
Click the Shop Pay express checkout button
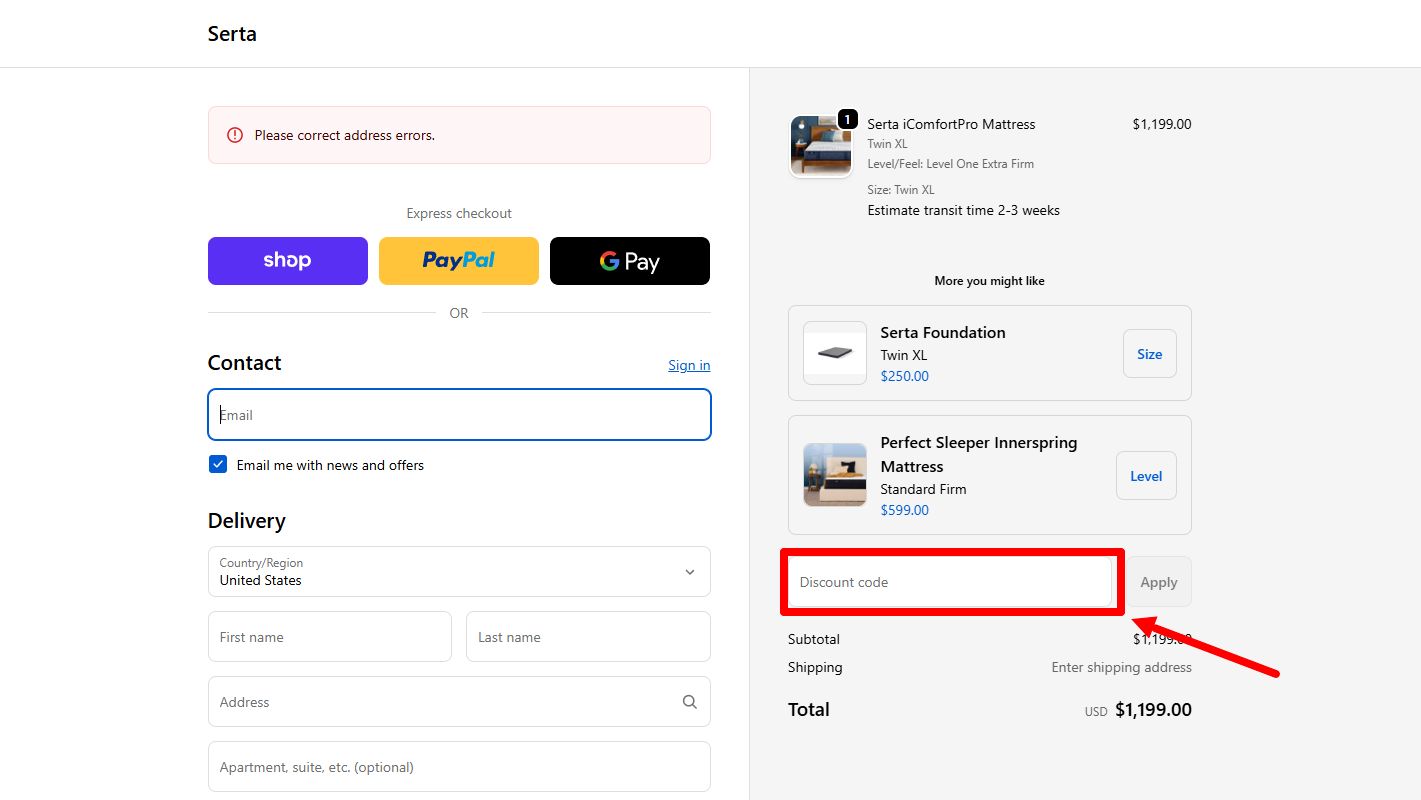[288, 261]
